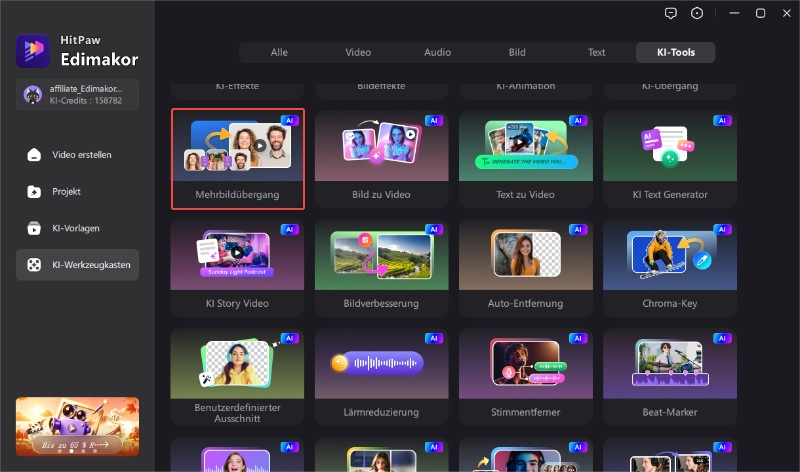800x472 pixels.
Task: Open the Stimmentferner tool thumbnail
Action: pos(526,363)
